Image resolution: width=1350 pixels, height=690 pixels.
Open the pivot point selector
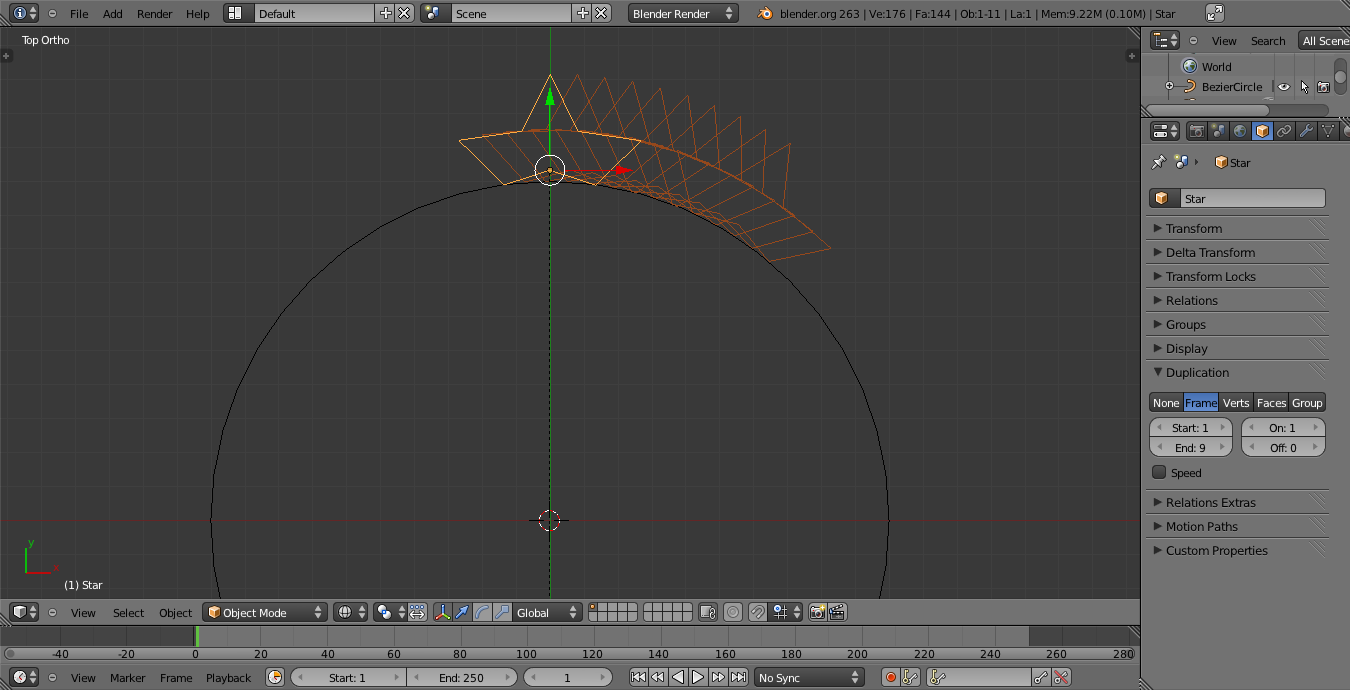tap(390, 612)
